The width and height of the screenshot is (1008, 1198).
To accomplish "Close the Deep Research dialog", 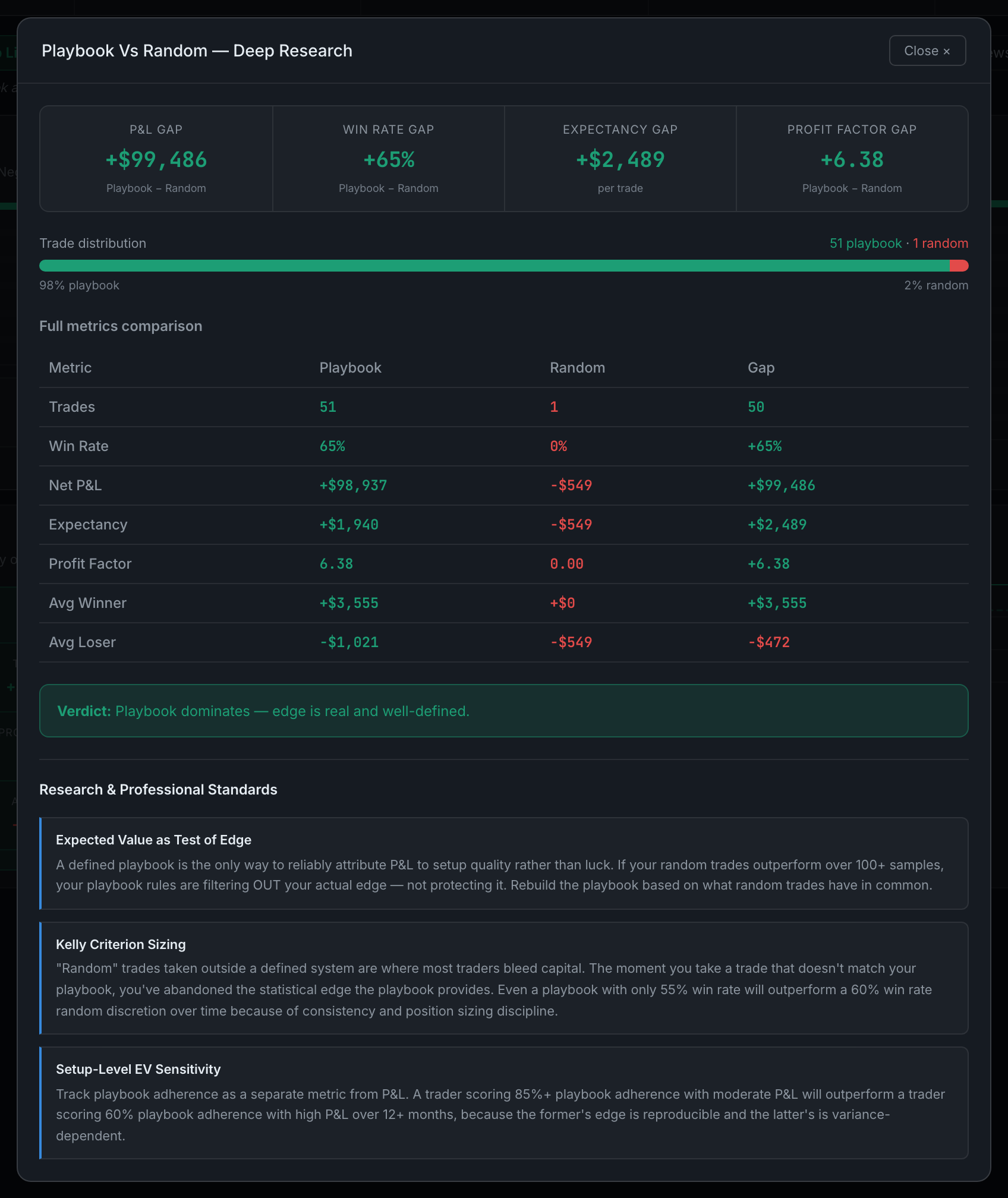I will tap(927, 51).
